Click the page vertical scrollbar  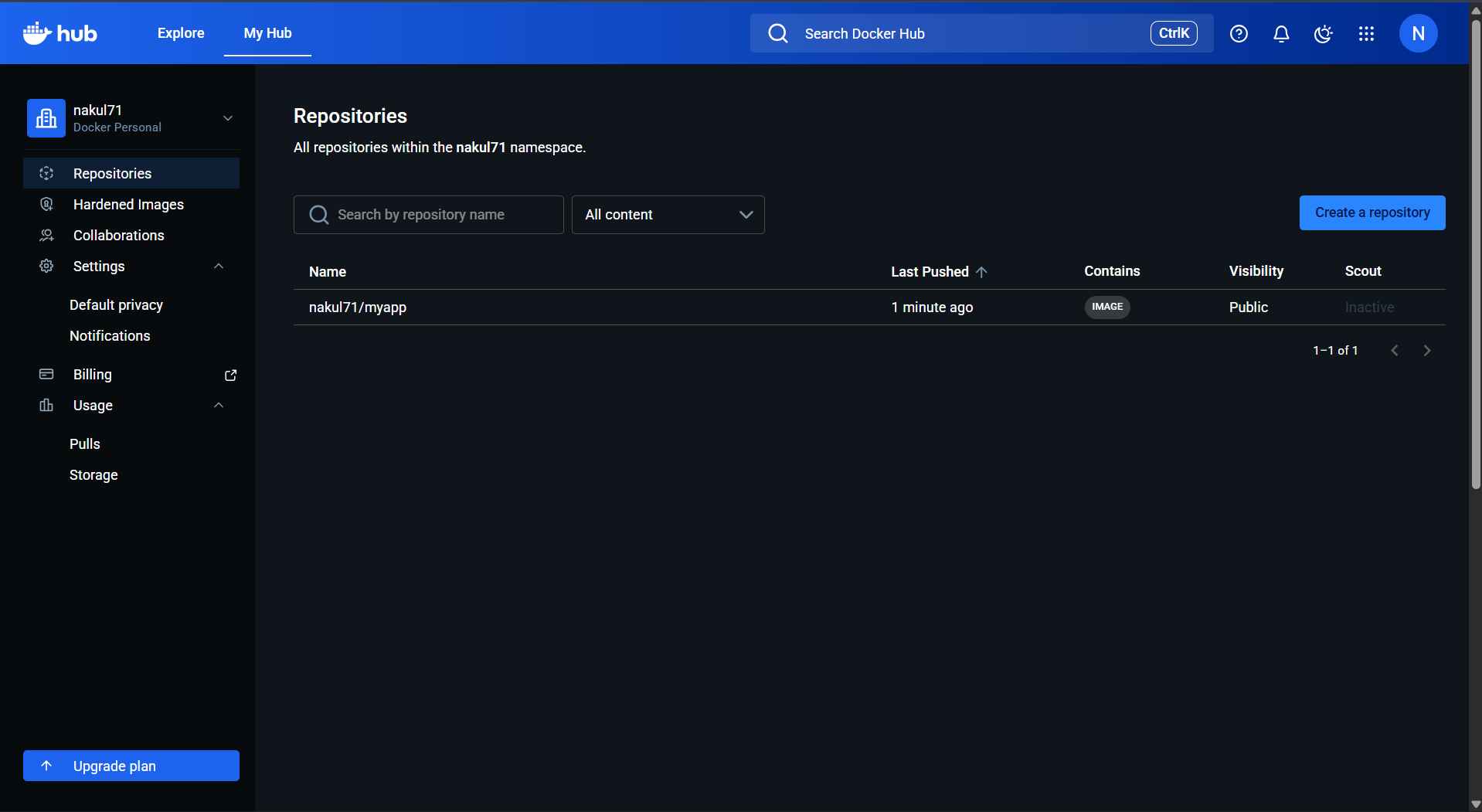[1476, 255]
